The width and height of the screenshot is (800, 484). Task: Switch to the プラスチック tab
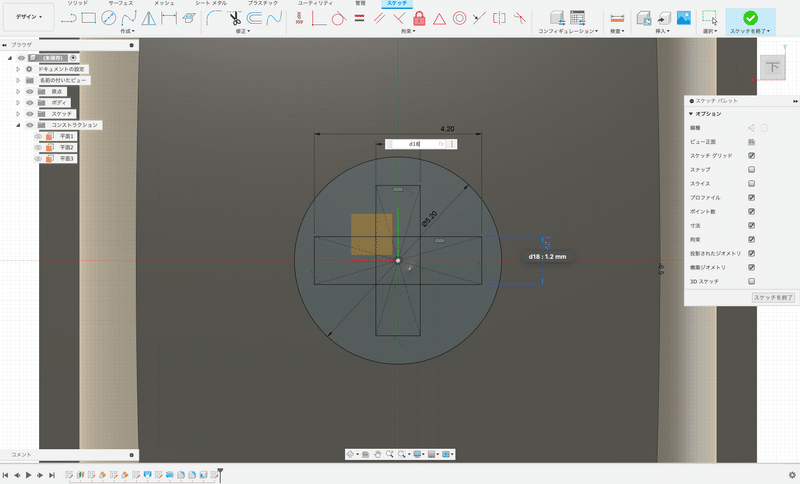pos(263,3)
